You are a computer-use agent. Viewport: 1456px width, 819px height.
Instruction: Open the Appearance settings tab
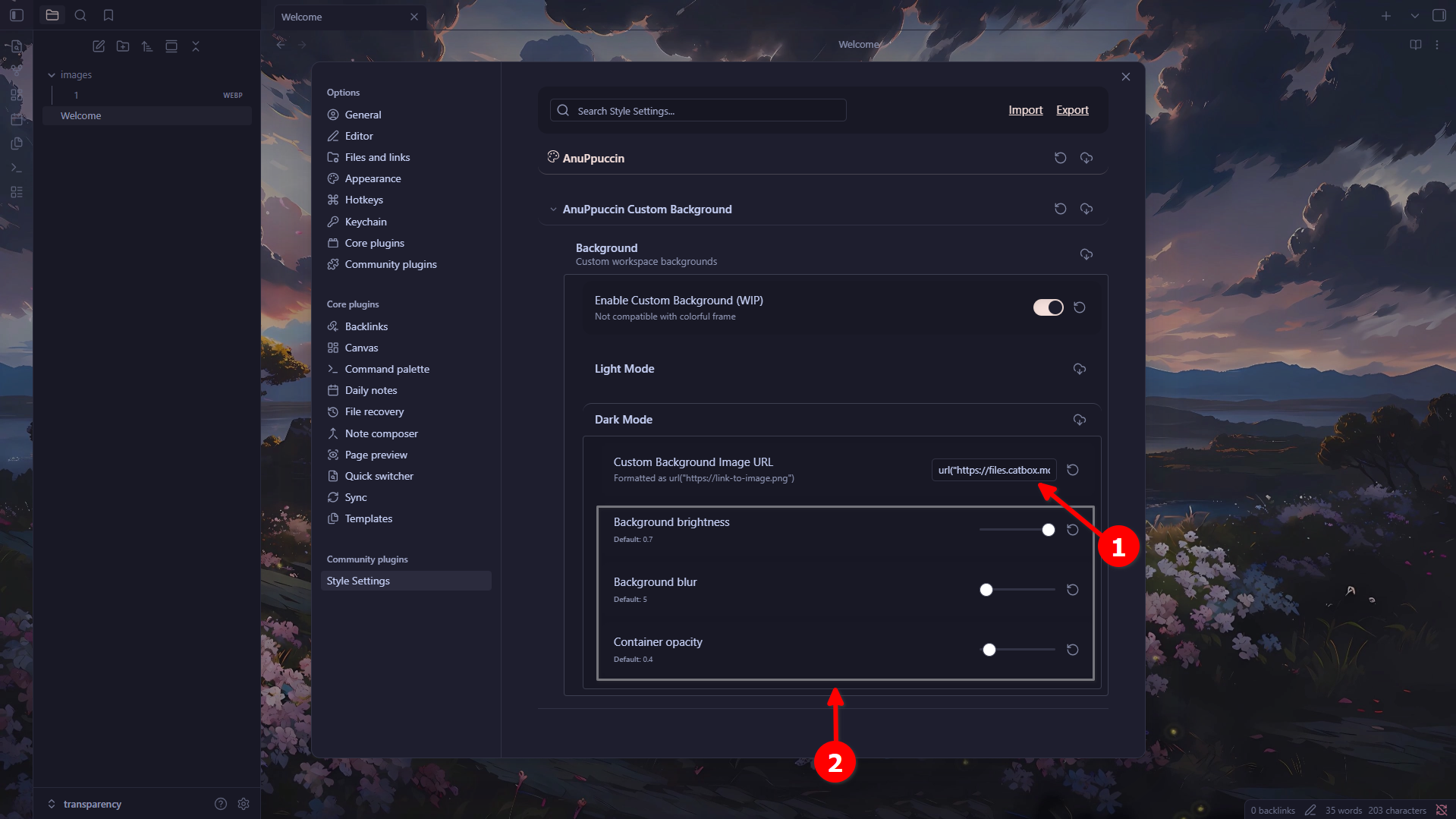(373, 178)
